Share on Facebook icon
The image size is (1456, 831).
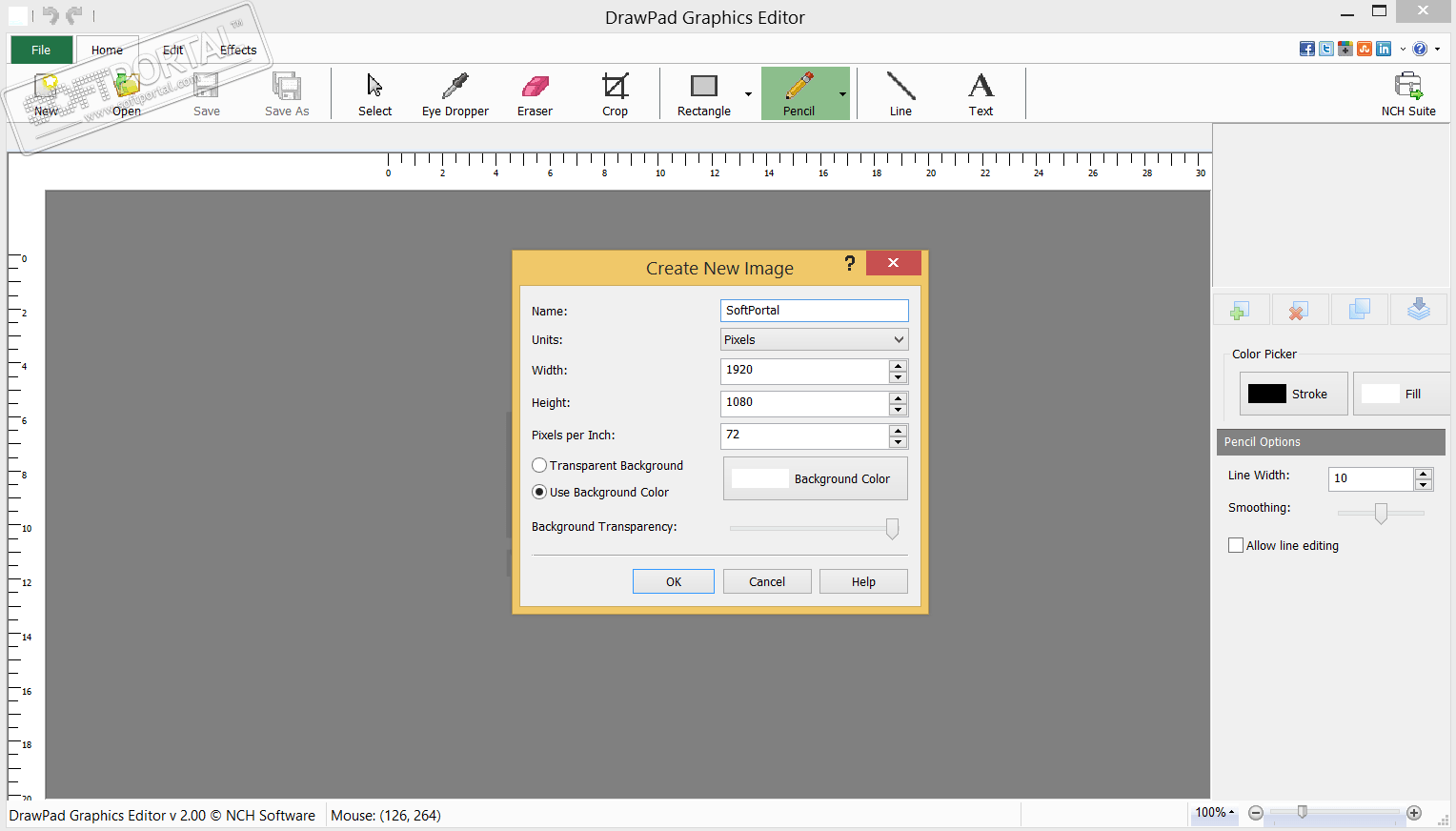click(1307, 49)
